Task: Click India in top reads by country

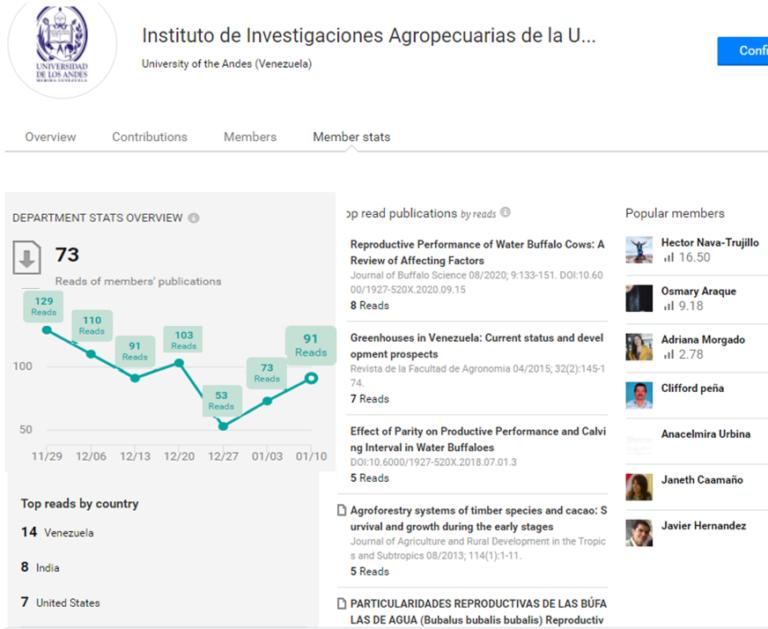Action: 48,568
